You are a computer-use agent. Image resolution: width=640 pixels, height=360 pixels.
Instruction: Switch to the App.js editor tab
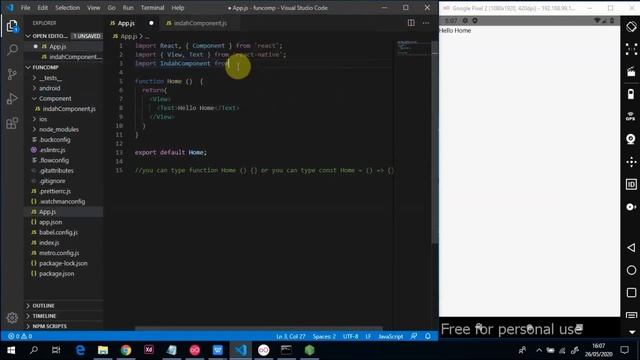pyautogui.click(x=131, y=23)
